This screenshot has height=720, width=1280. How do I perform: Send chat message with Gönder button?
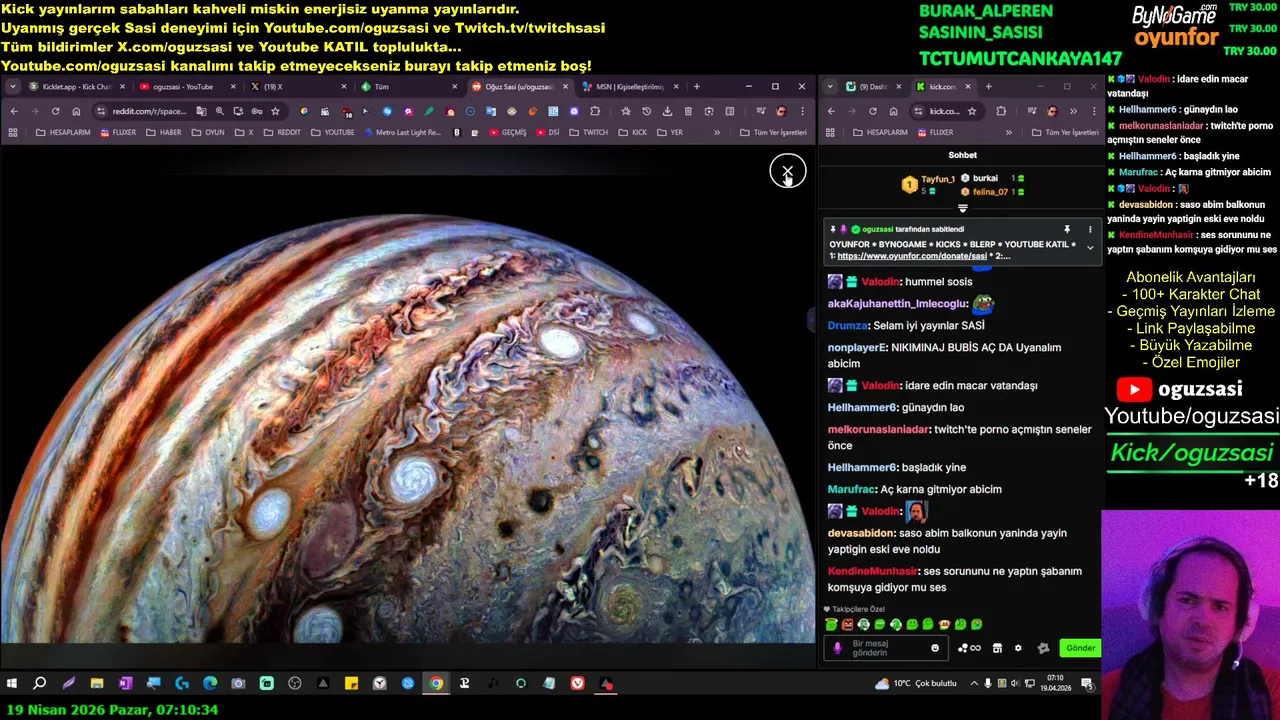click(1080, 648)
